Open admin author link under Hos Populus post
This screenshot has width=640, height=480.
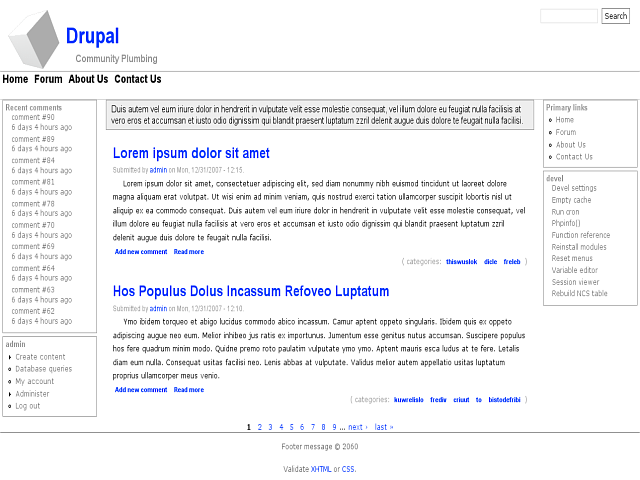pyautogui.click(x=158, y=309)
